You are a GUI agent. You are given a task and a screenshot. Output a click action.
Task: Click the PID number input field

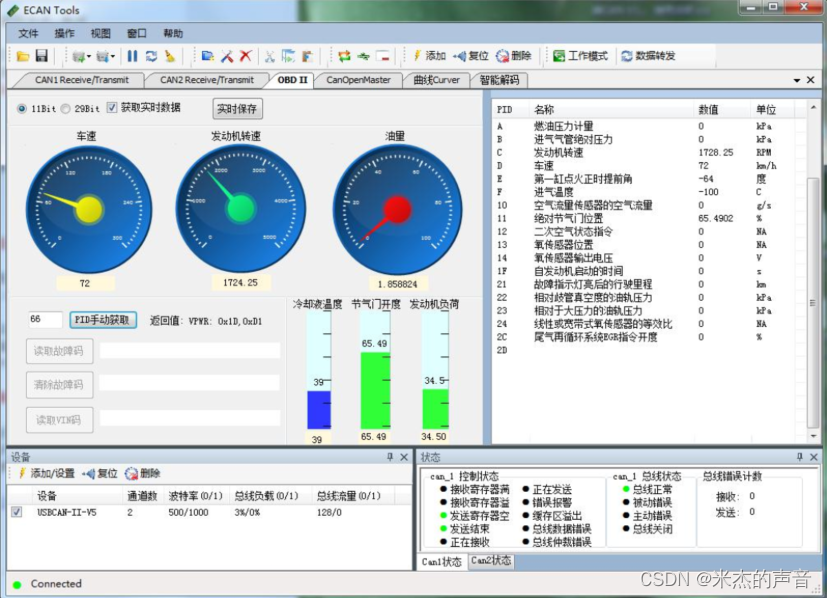point(45,320)
